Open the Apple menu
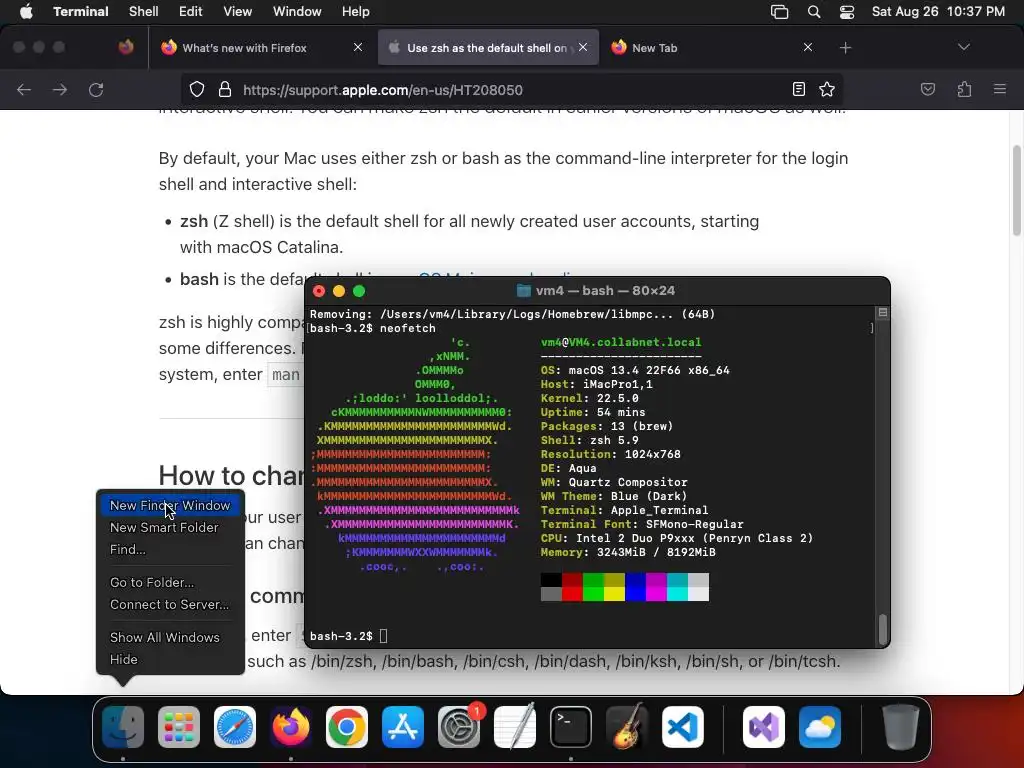 tap(26, 12)
